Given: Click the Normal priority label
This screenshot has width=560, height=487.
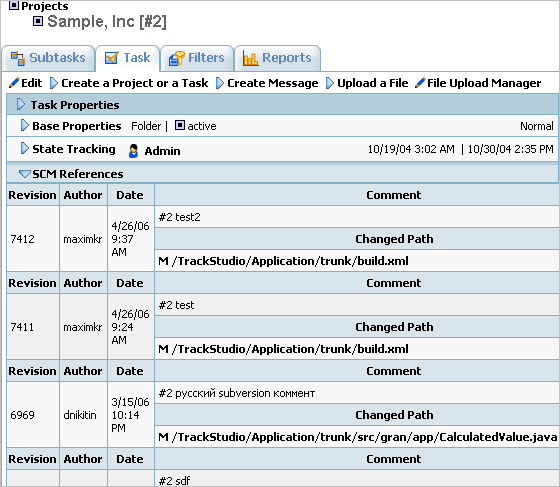Looking at the screenshot, I should coord(537,126).
